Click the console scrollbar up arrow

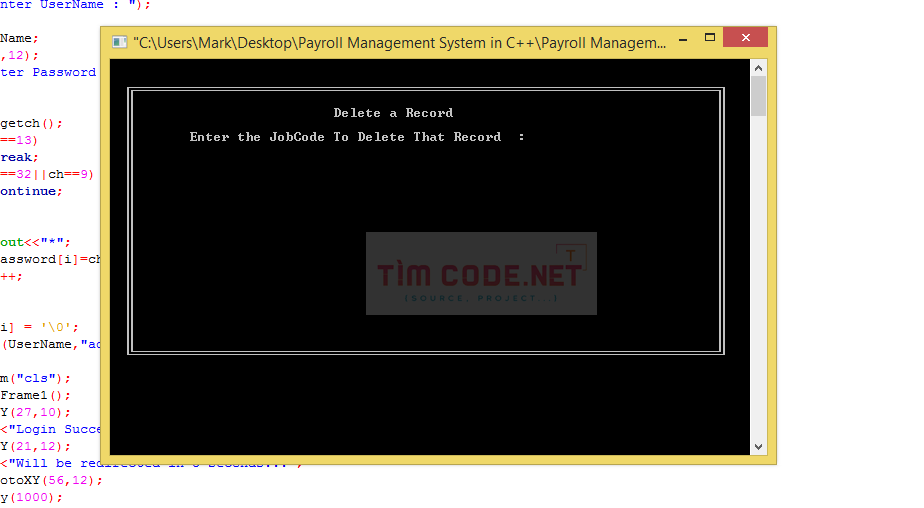pyautogui.click(x=758, y=68)
